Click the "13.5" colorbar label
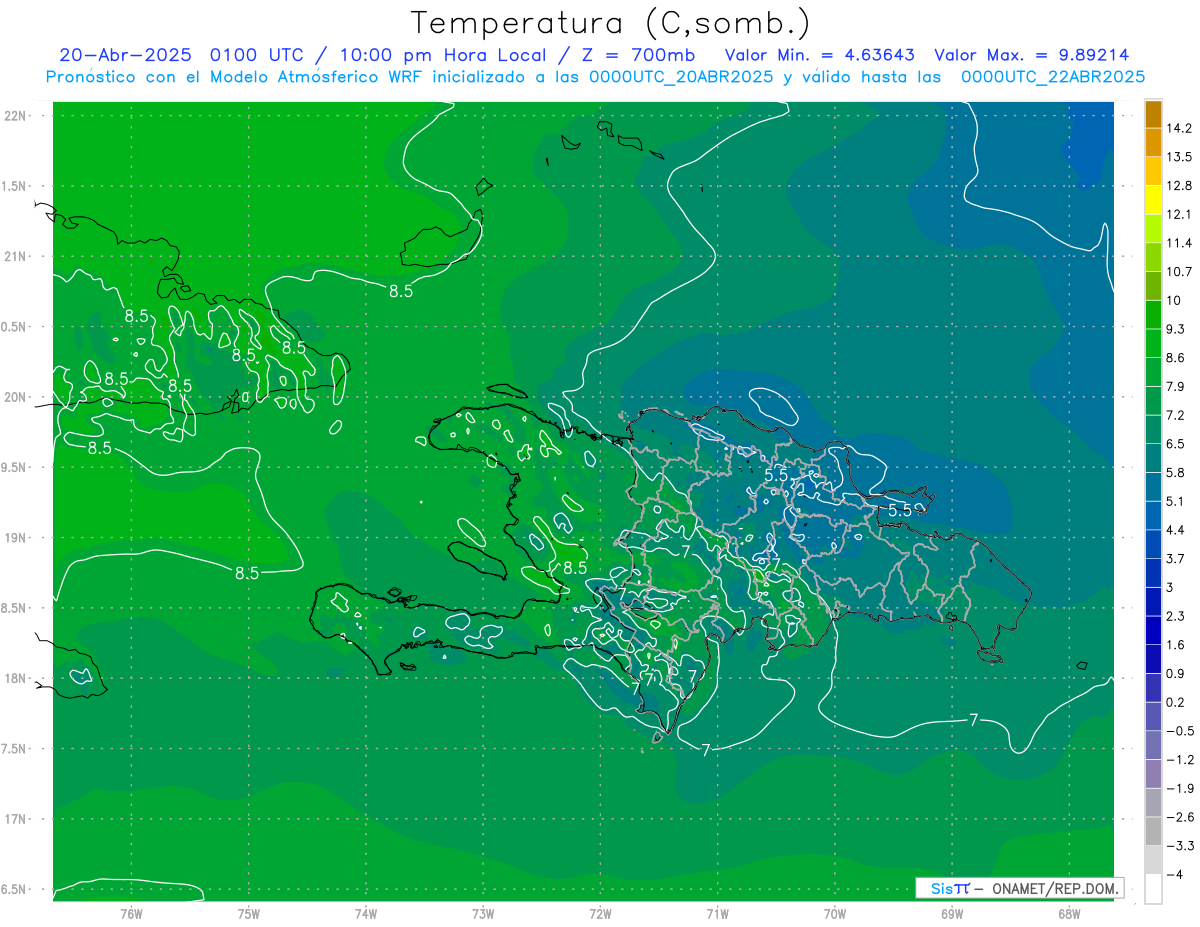Screen dimensions: 1200x927 click(1179, 157)
